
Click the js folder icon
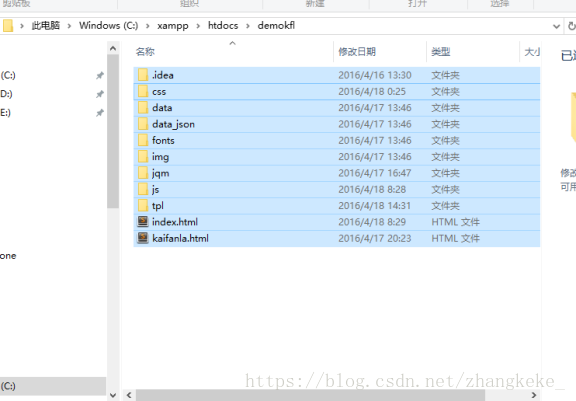pyautogui.click(x=143, y=189)
